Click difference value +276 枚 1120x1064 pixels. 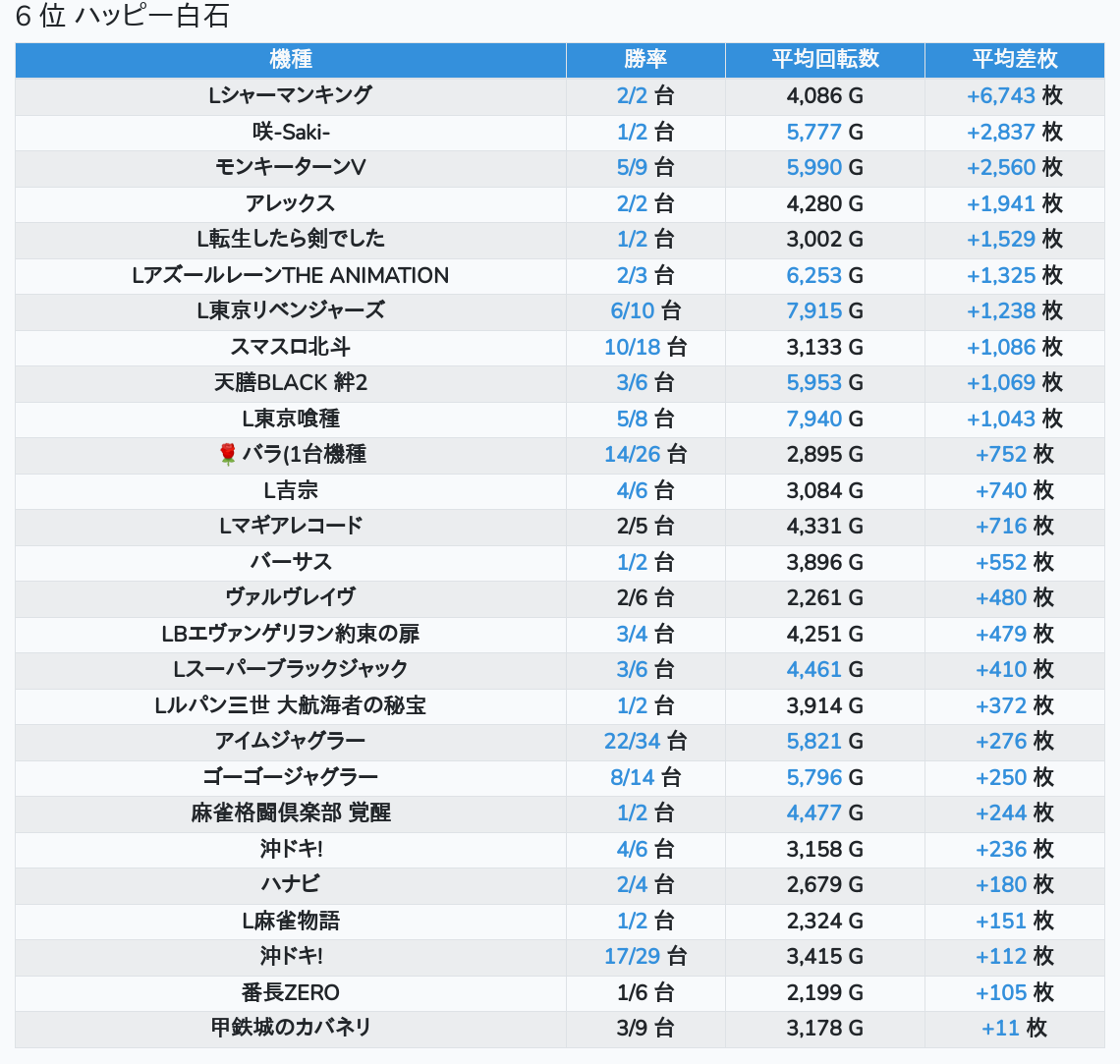point(1014,741)
